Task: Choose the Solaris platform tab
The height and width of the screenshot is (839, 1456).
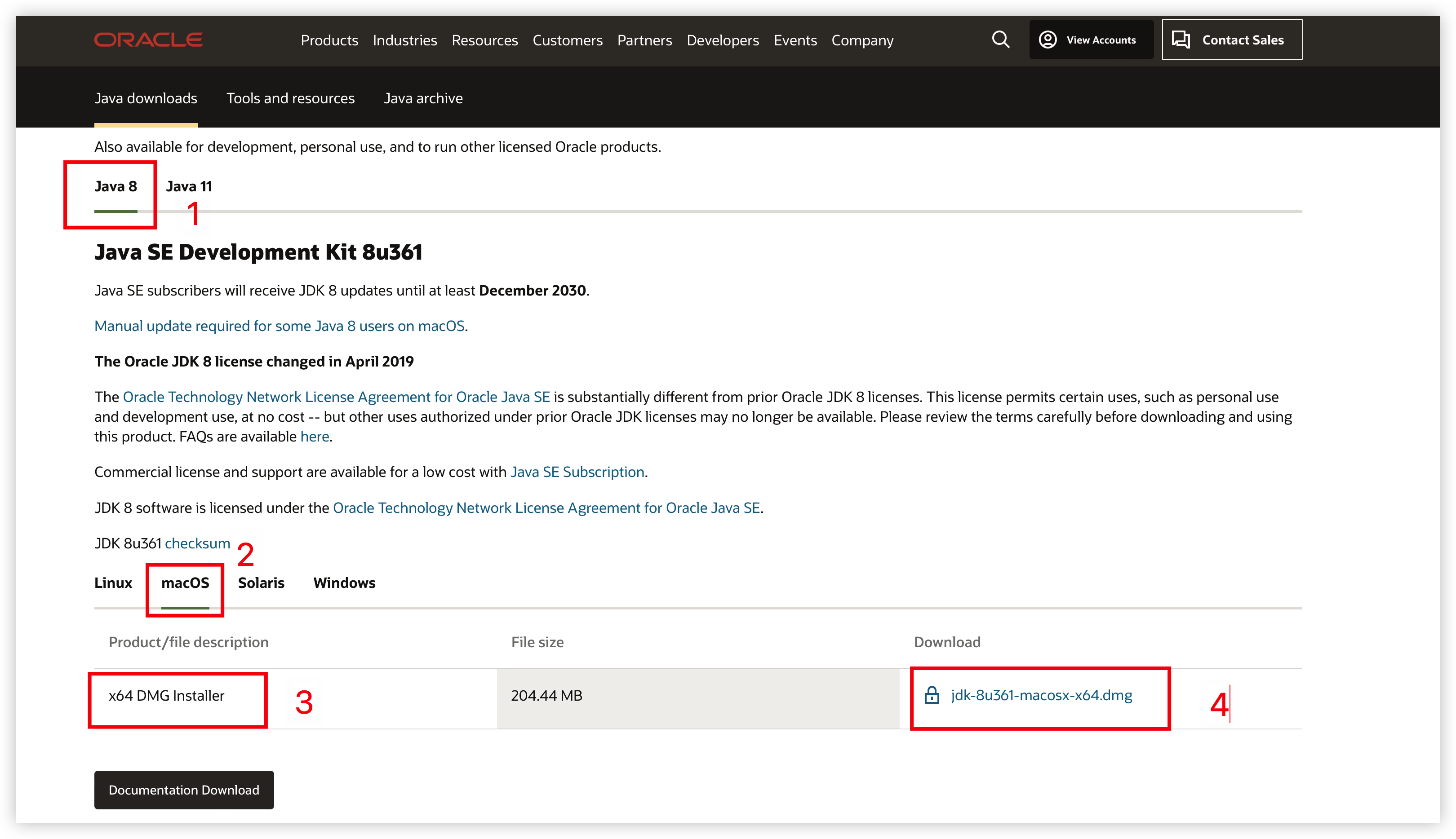Action: (261, 583)
